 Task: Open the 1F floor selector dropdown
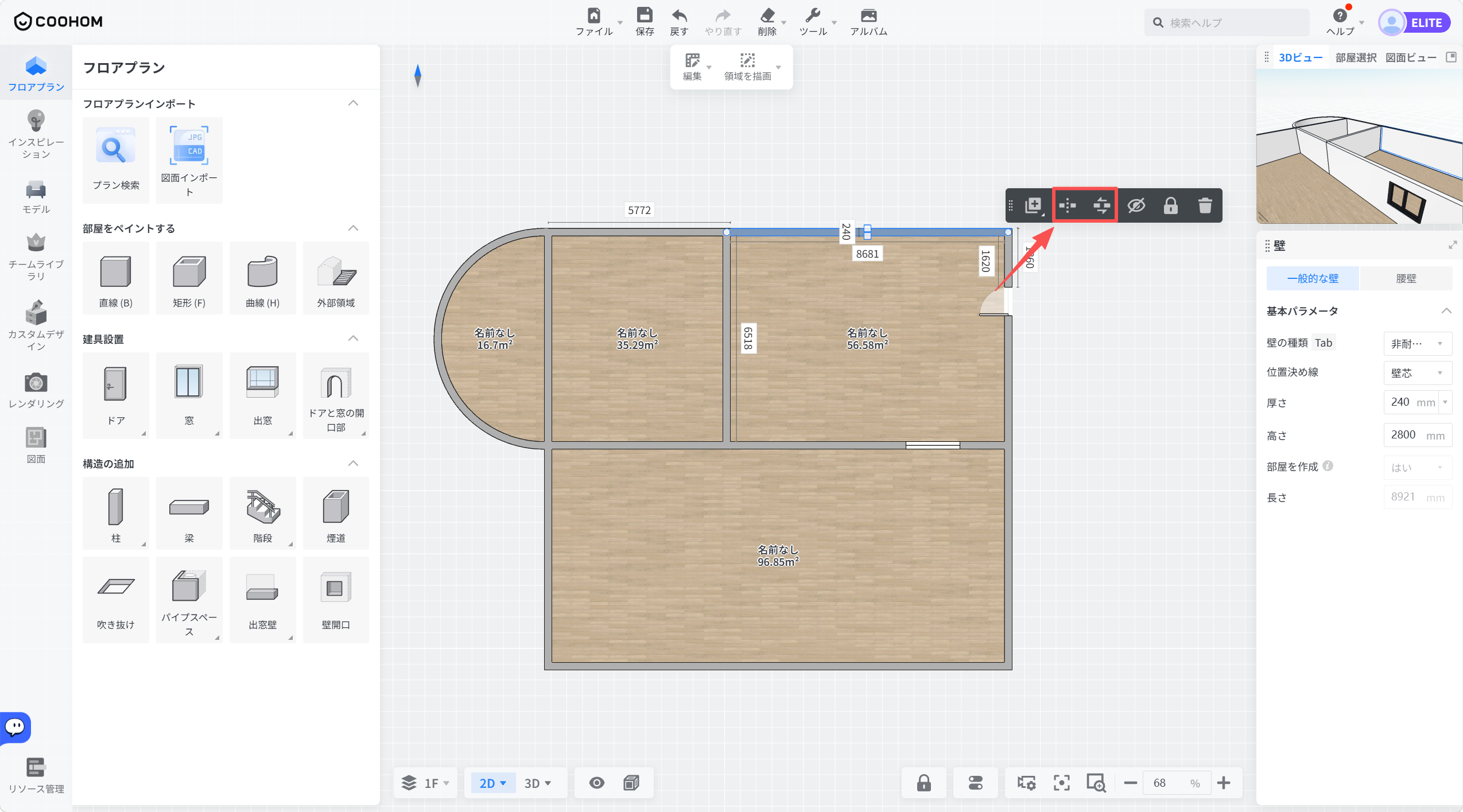(426, 783)
